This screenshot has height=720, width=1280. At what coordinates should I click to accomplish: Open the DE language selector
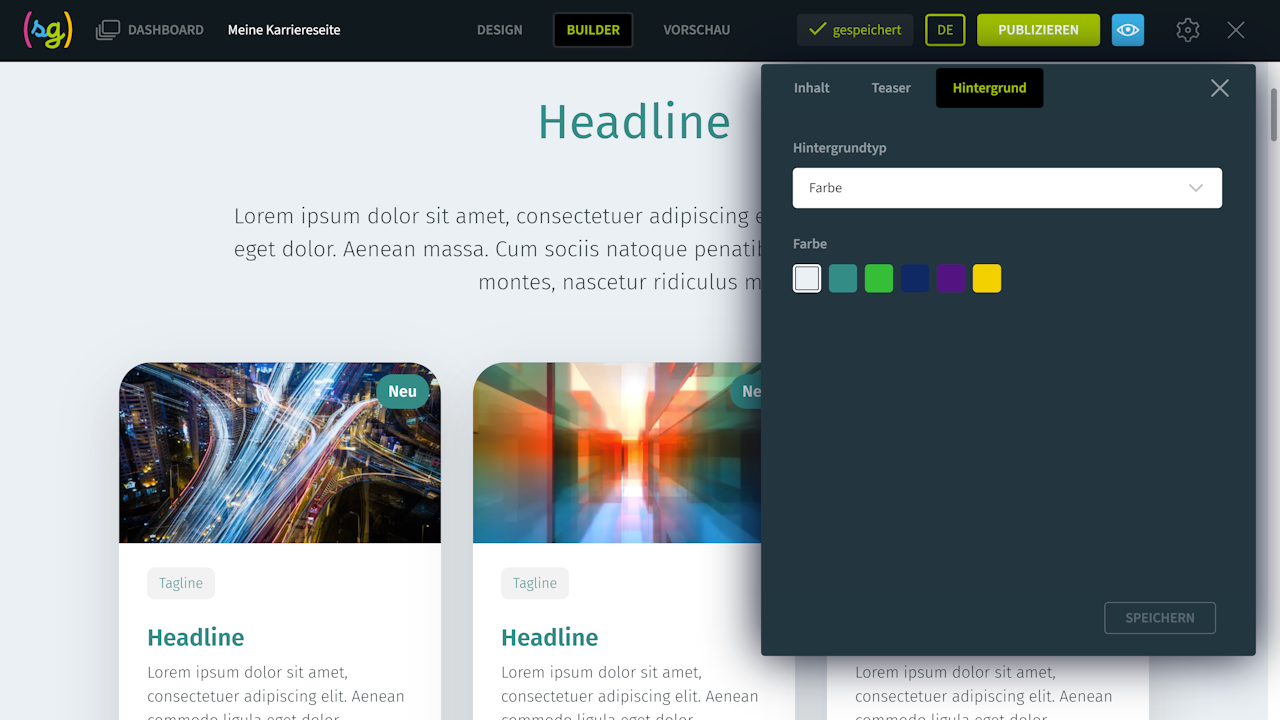click(x=945, y=30)
